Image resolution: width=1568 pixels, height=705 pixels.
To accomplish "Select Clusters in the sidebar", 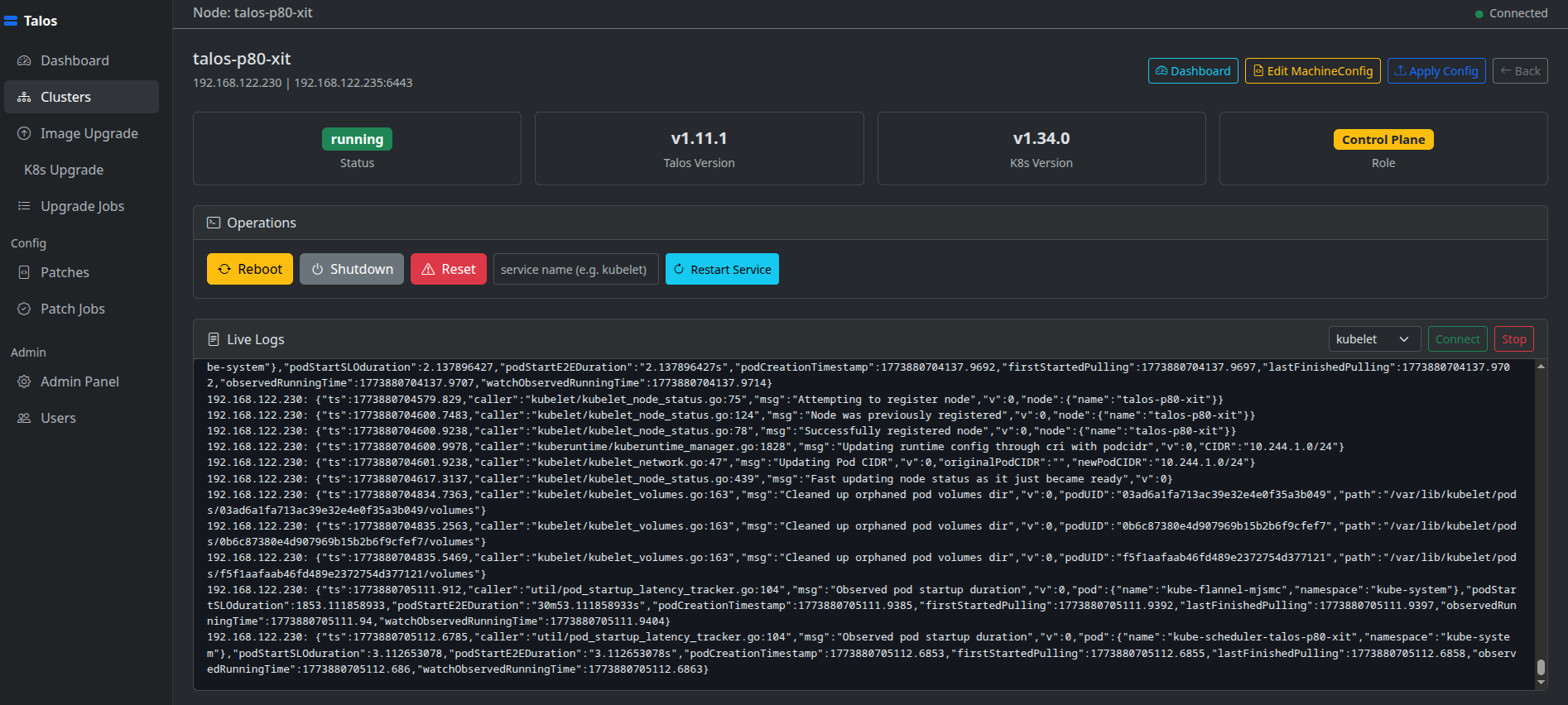I will click(81, 97).
